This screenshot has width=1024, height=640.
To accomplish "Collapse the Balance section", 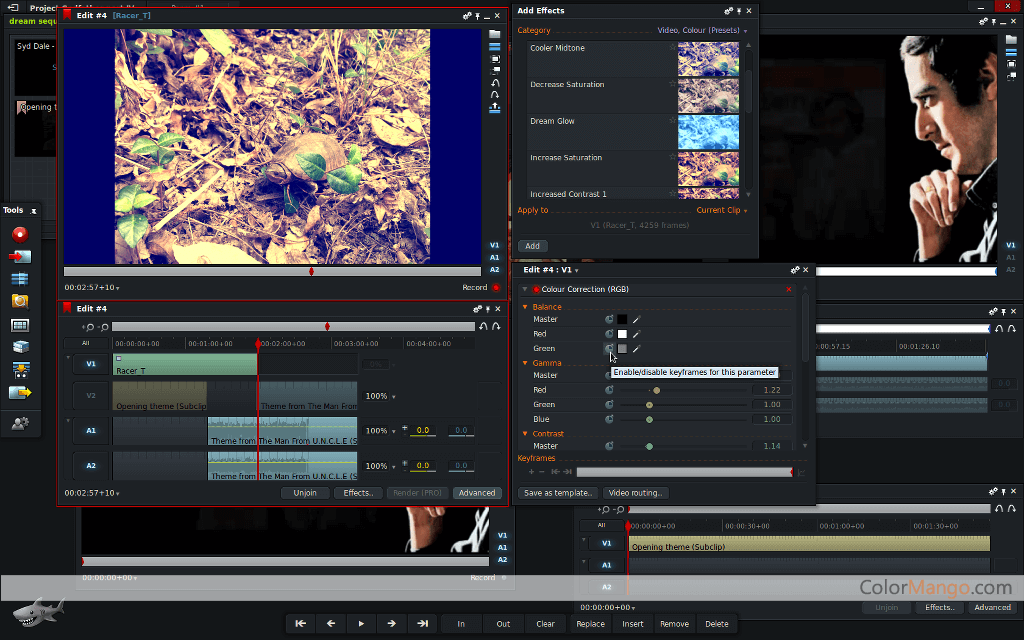I will click(x=524, y=307).
